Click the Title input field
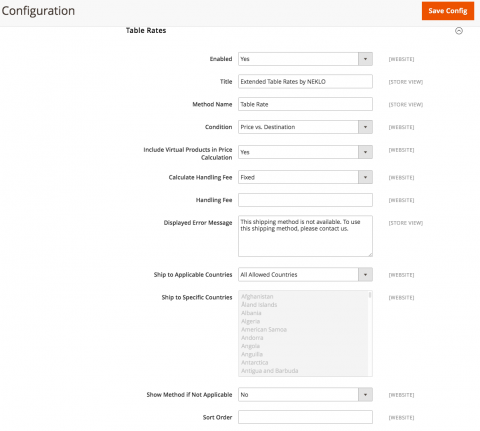The width and height of the screenshot is (480, 431). [x=305, y=82]
